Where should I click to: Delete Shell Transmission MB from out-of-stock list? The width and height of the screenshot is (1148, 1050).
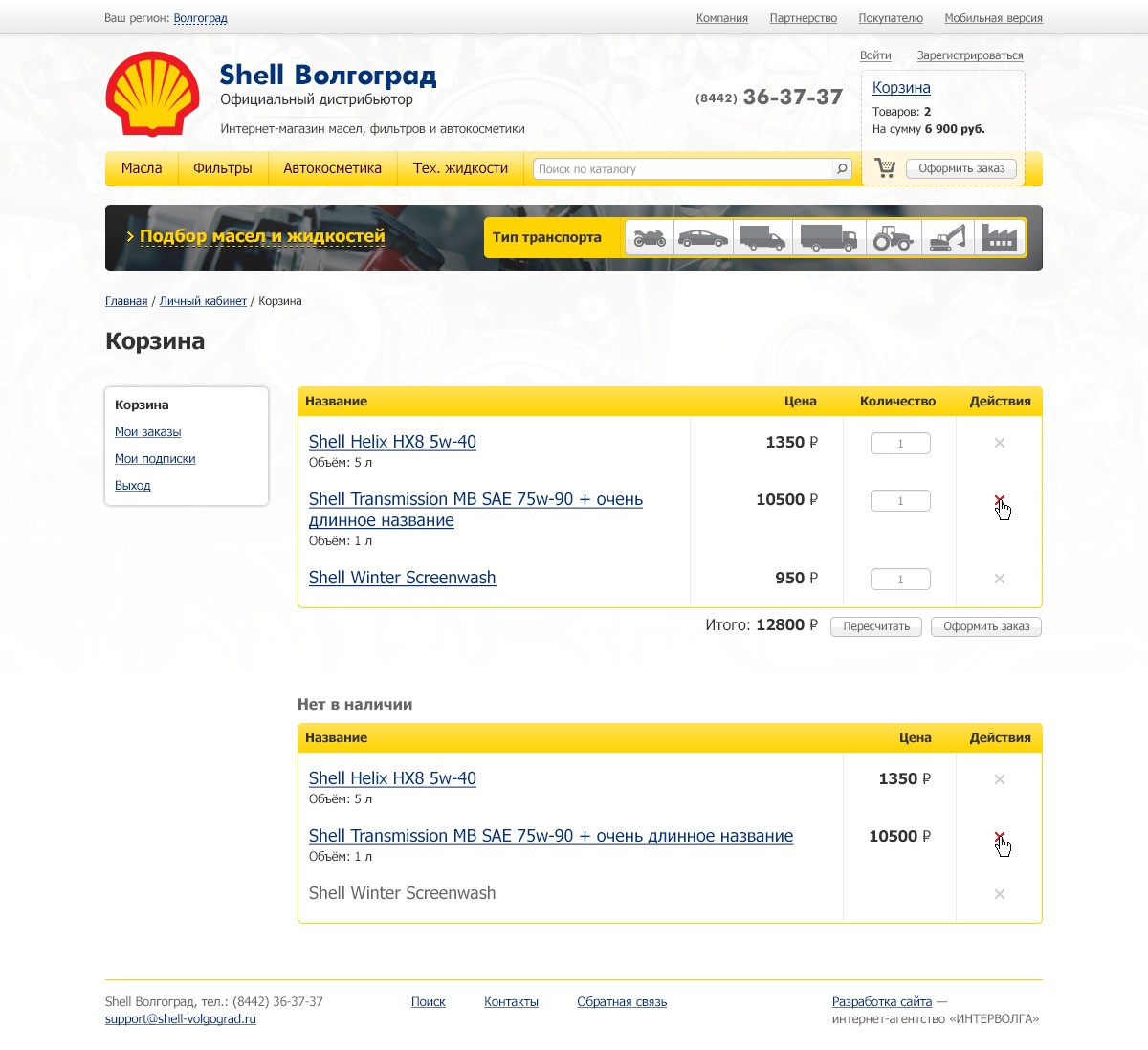coord(1000,837)
